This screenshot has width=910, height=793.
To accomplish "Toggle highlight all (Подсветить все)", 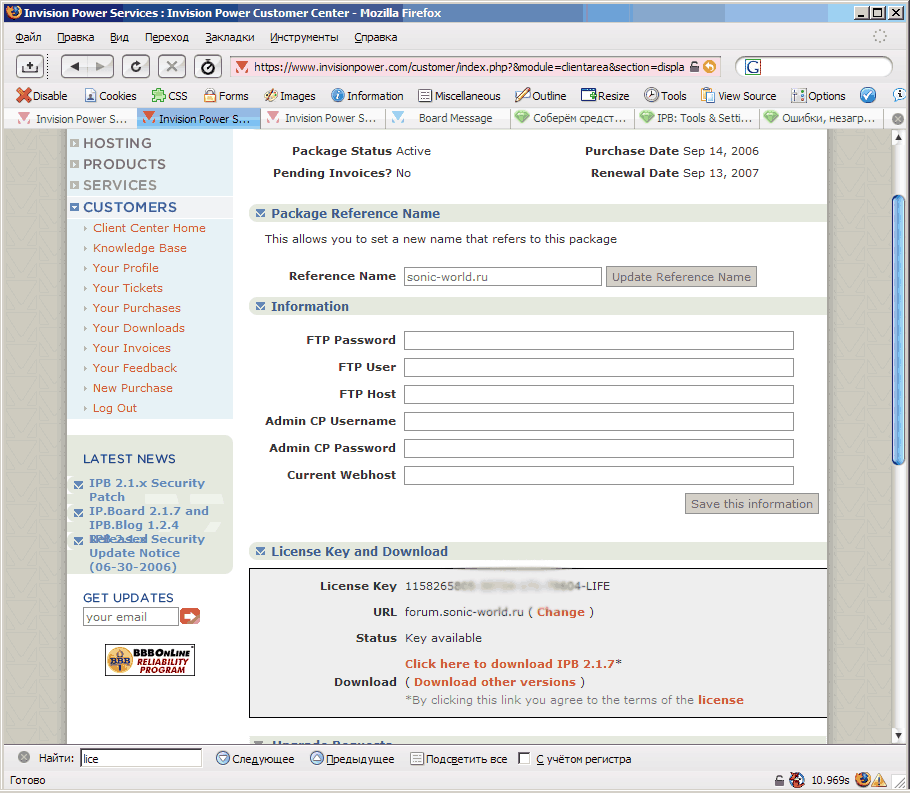I will coord(458,759).
